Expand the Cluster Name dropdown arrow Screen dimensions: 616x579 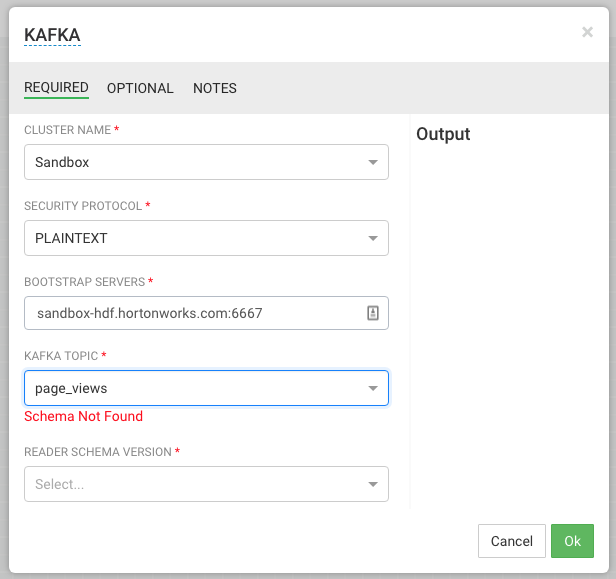[372, 162]
